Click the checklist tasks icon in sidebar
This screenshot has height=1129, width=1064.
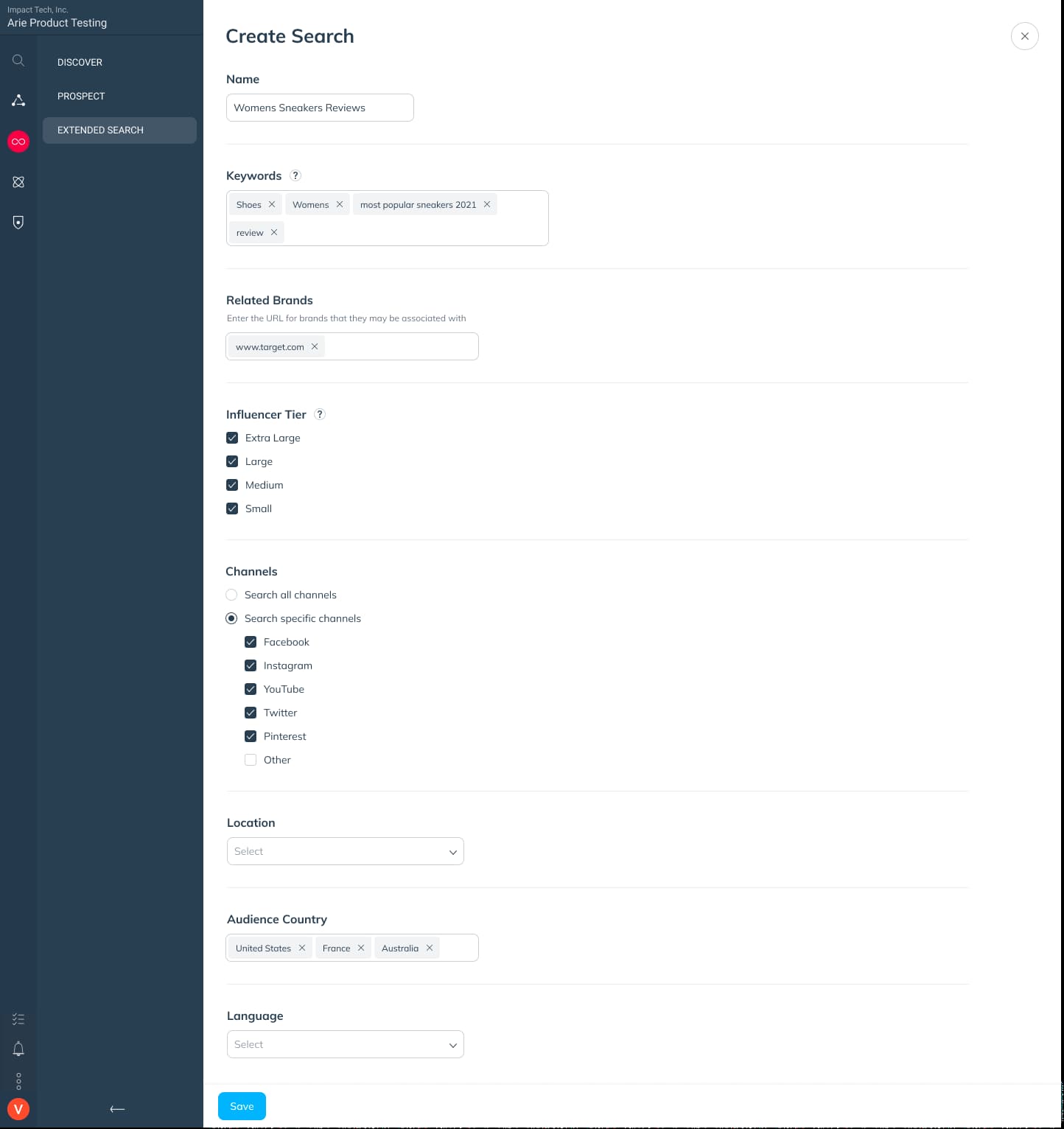tap(18, 1019)
